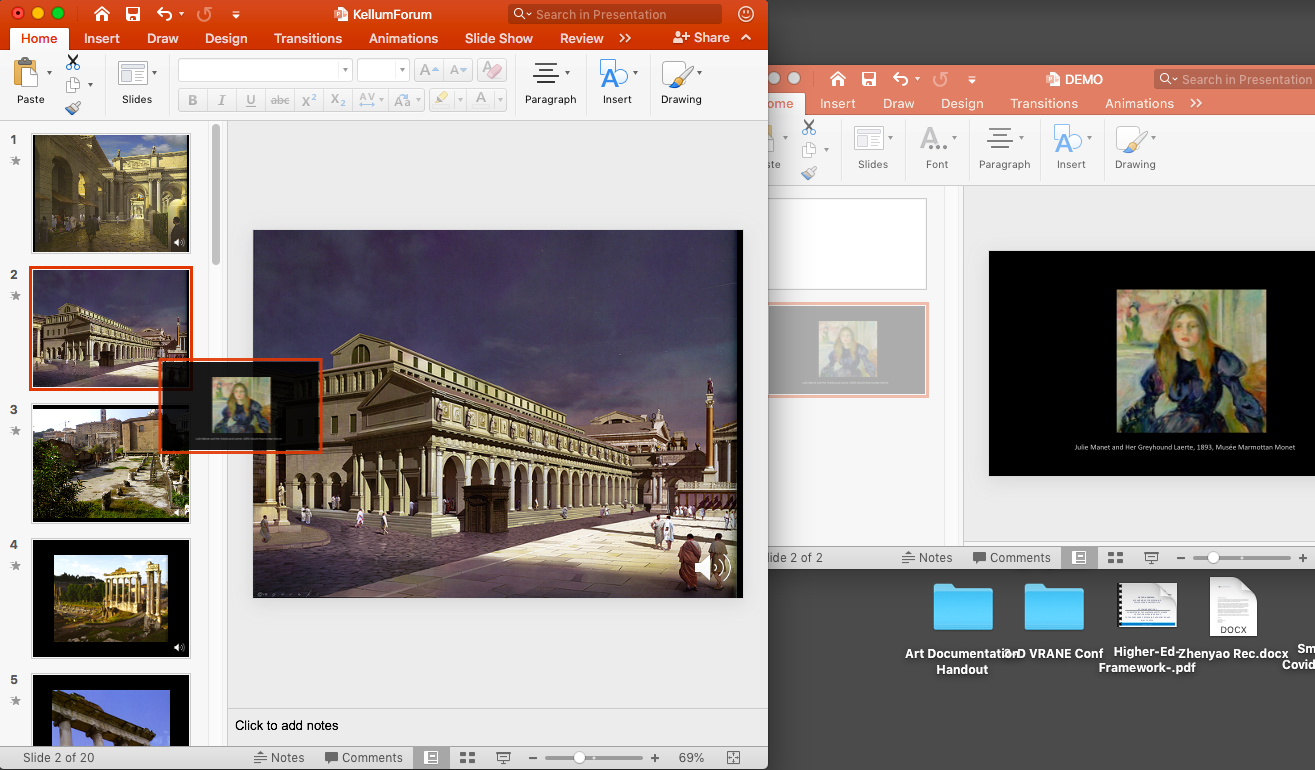
Task: Open the font name combo box
Action: [265, 70]
